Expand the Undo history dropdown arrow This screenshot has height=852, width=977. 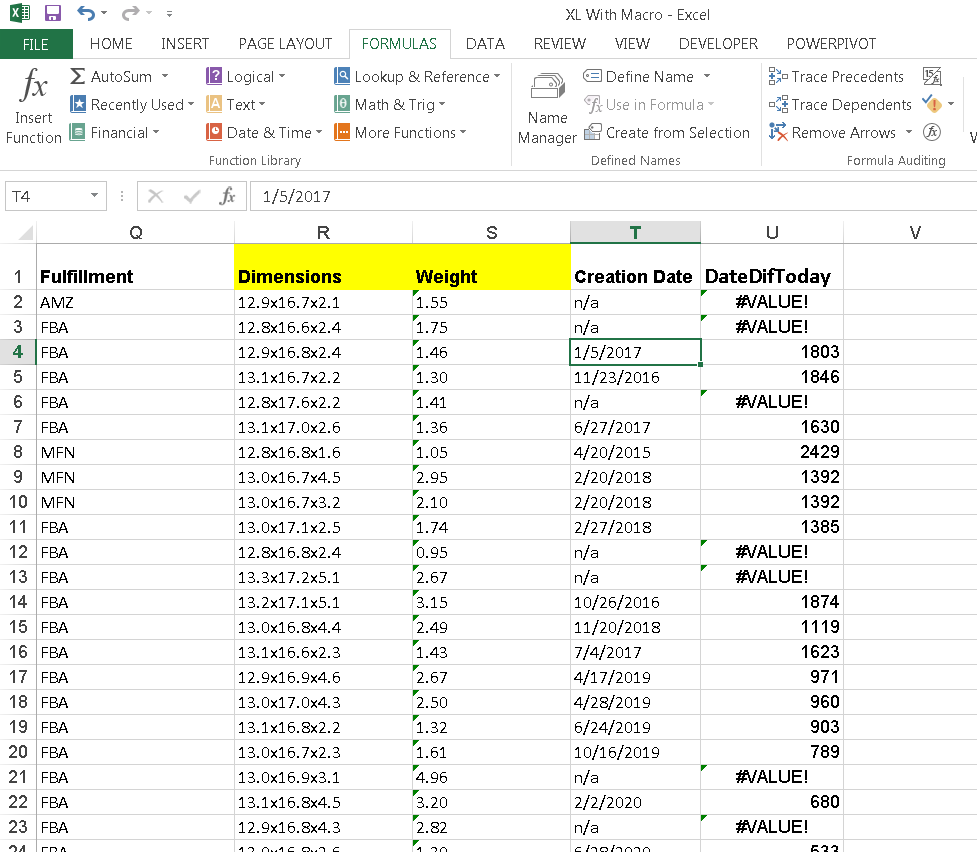tap(104, 12)
